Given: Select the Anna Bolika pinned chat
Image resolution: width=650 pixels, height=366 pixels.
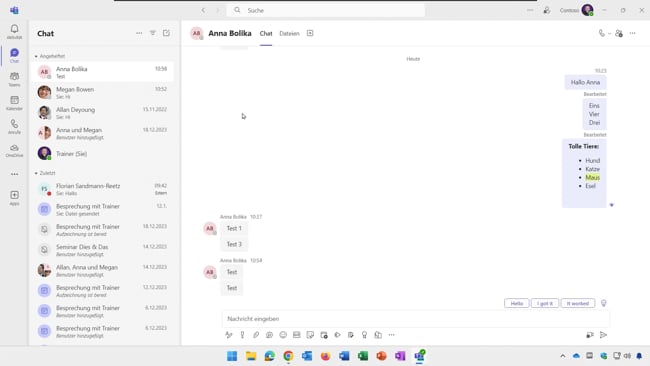Looking at the screenshot, I should coord(102,72).
